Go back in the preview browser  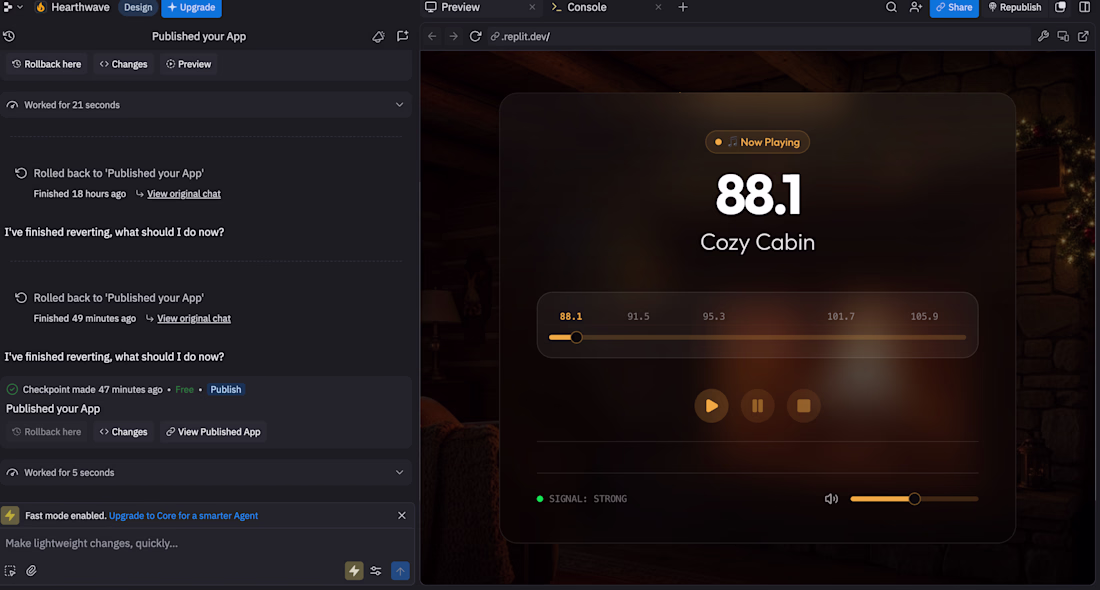click(432, 36)
